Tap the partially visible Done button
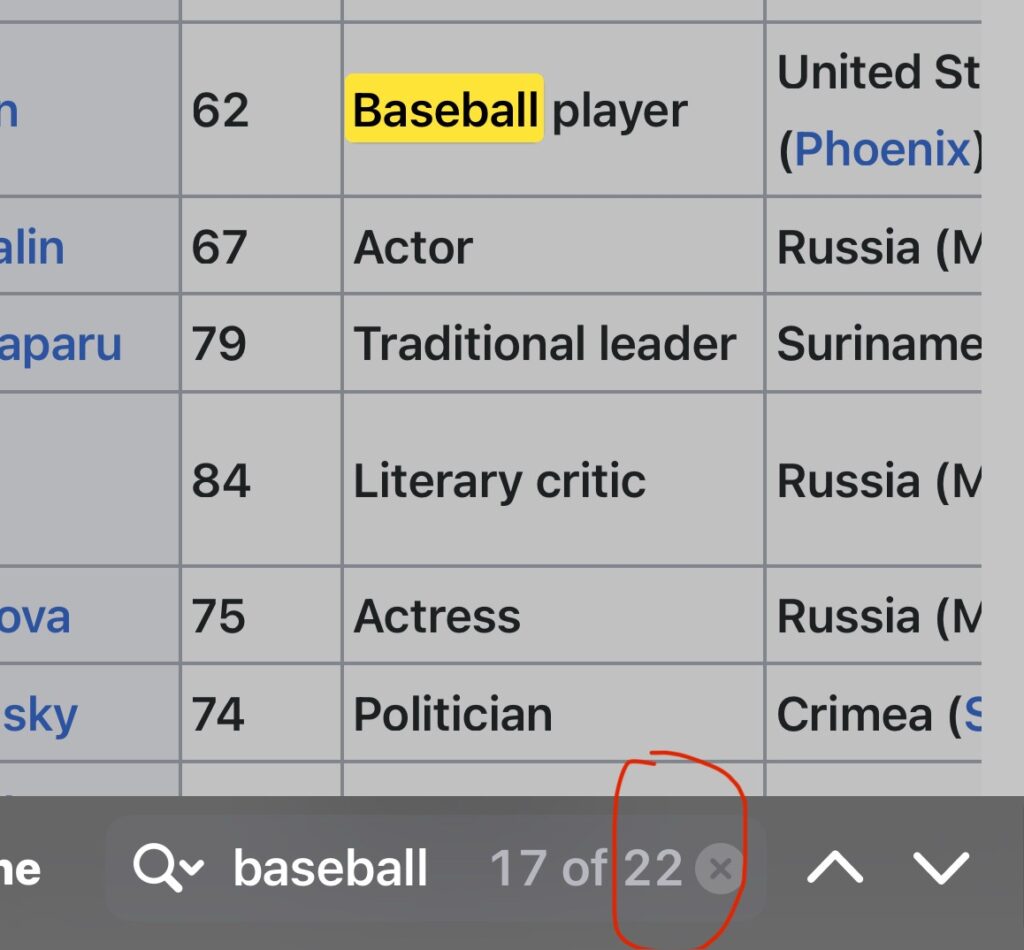The image size is (1024, 950). coord(20,869)
